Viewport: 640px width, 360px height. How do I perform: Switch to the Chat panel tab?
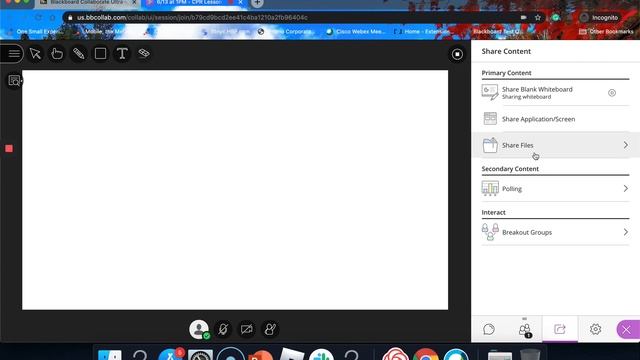pyautogui.click(x=489, y=329)
